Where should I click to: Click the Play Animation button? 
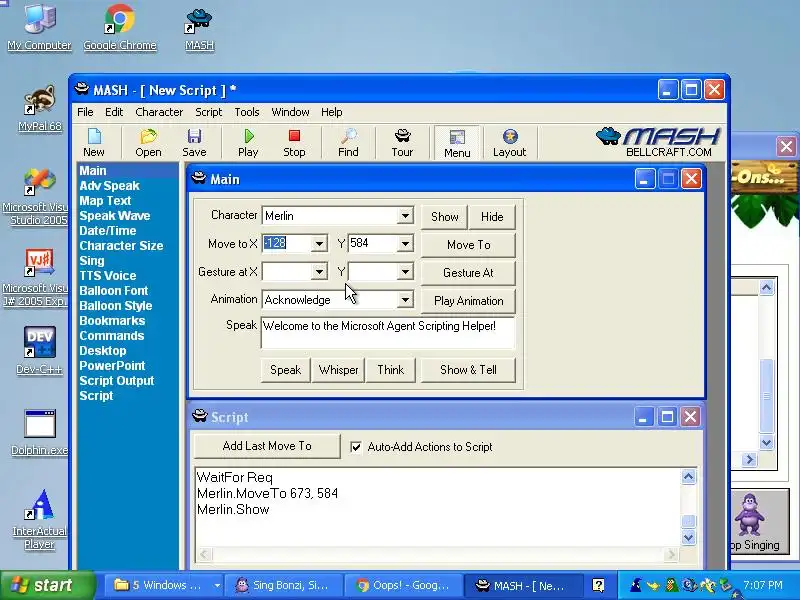pyautogui.click(x=468, y=301)
